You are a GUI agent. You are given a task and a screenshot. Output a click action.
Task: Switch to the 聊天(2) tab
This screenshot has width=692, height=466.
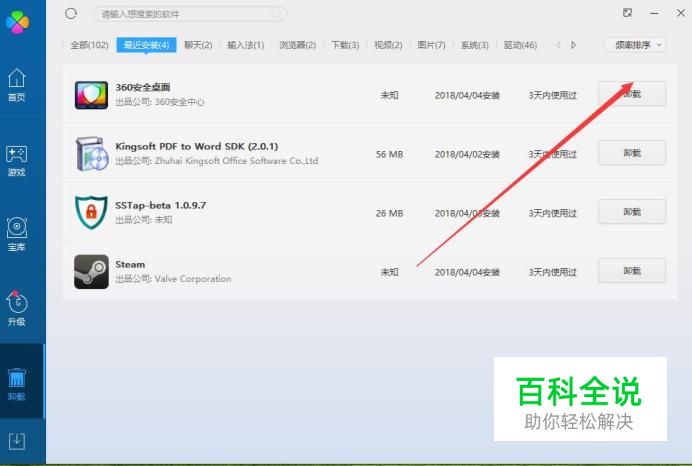(x=198, y=45)
